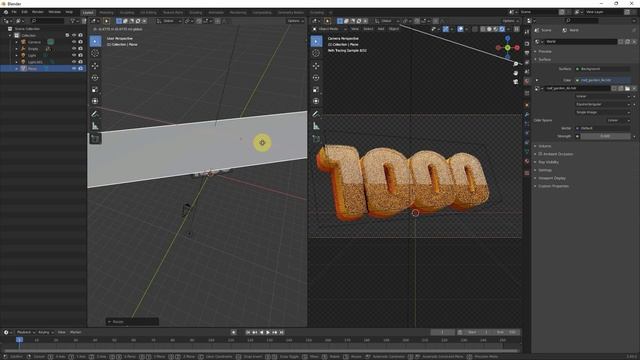Open the Edit menu
Screen dimensions: 640x360
[x=24, y=12]
